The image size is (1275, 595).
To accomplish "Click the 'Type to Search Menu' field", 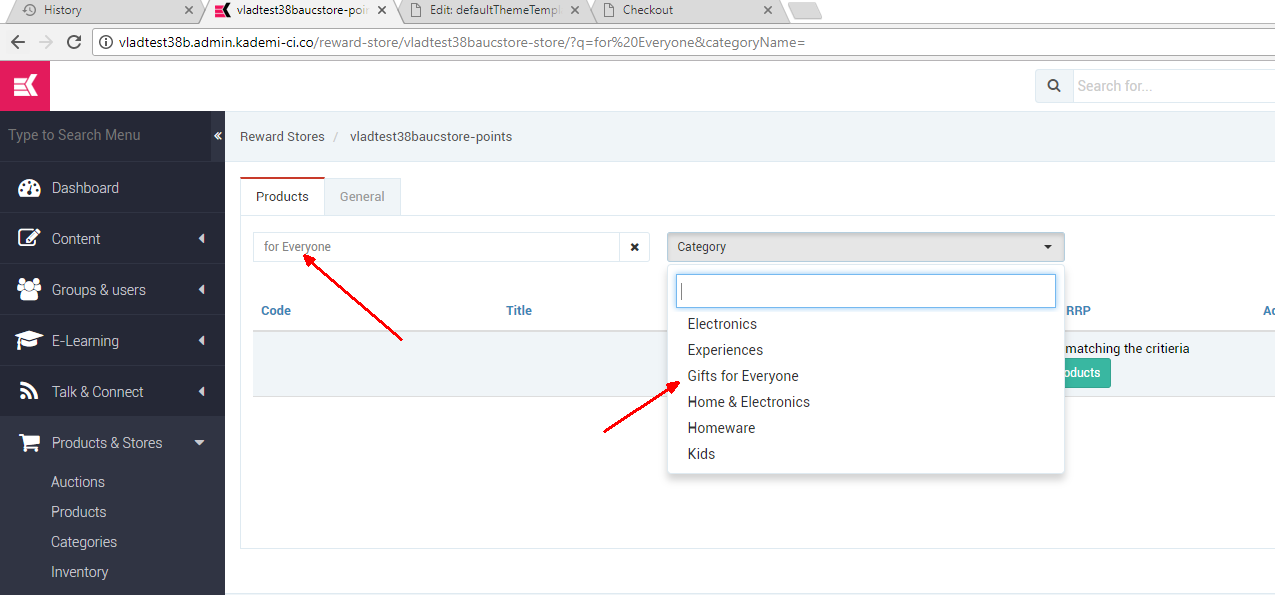I will (105, 135).
